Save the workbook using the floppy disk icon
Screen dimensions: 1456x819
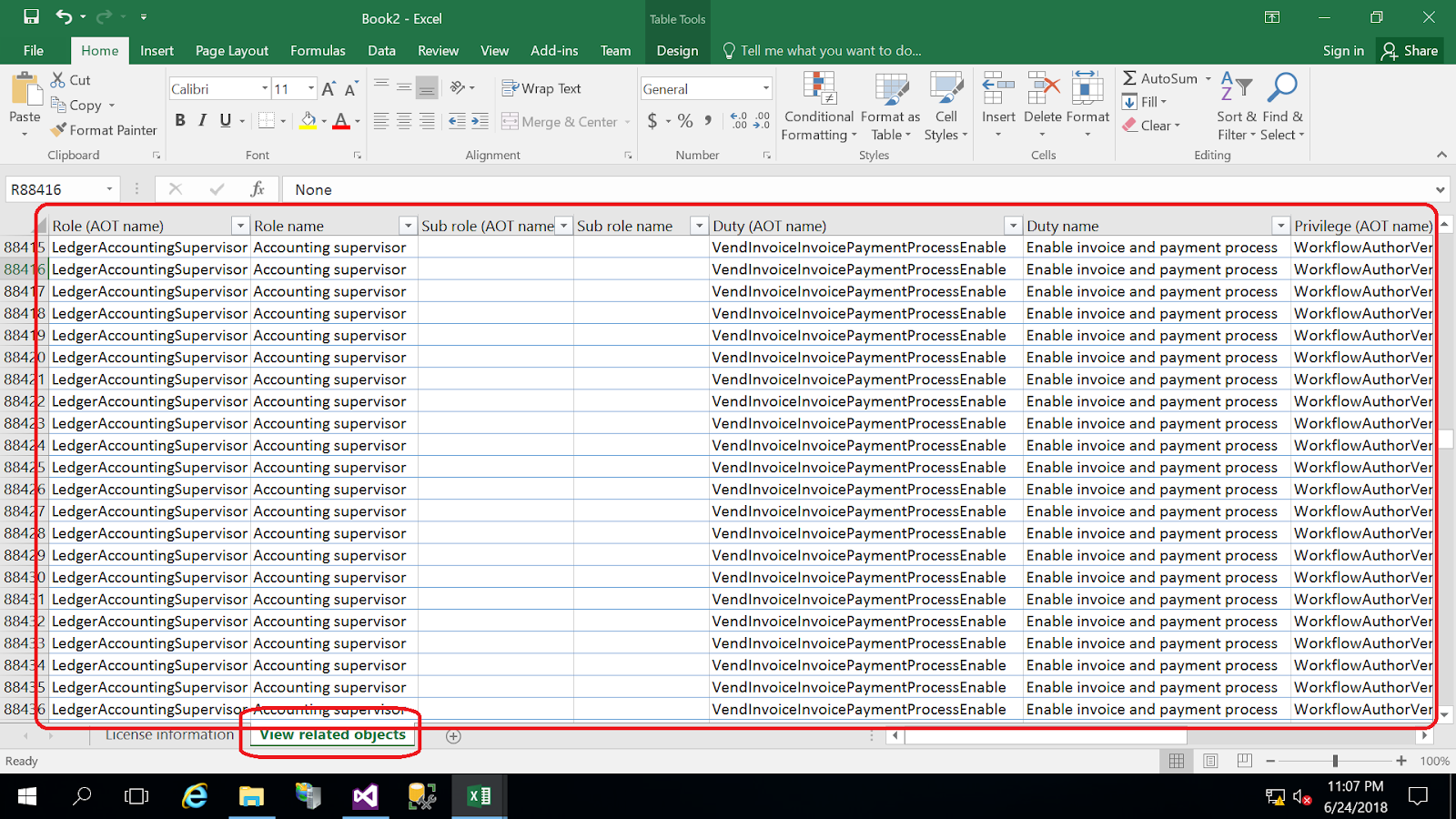pyautogui.click(x=31, y=17)
